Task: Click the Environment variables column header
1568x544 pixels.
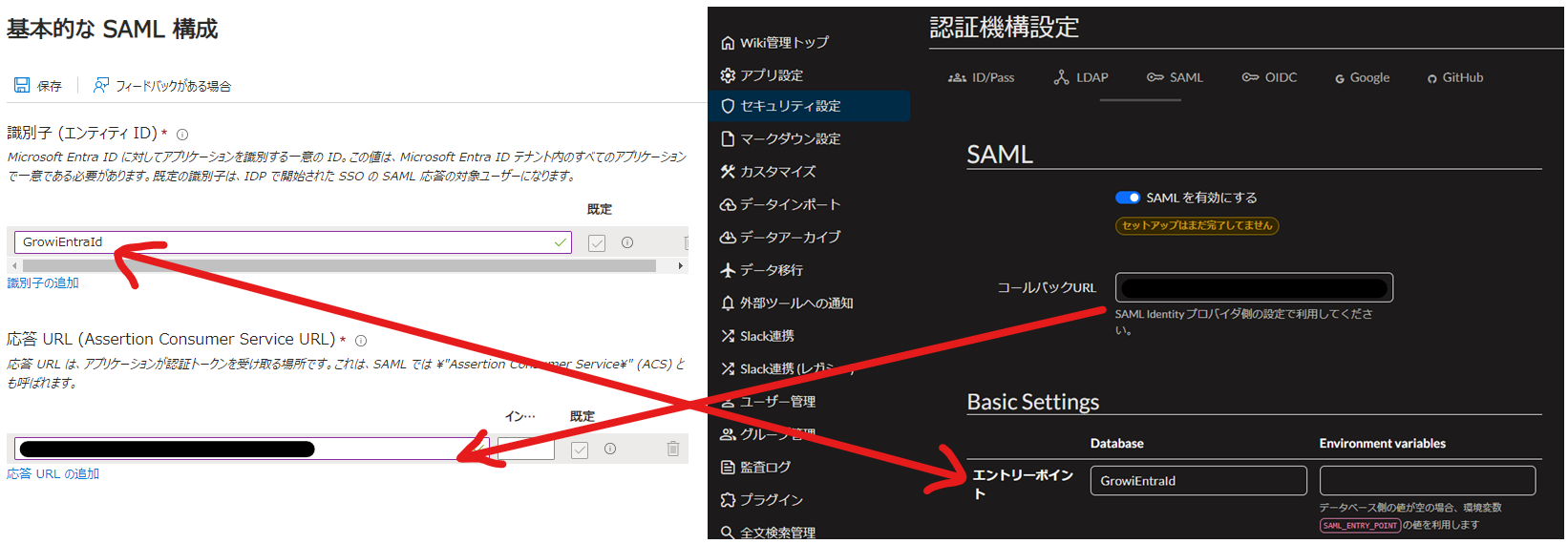Action: pos(1382,444)
